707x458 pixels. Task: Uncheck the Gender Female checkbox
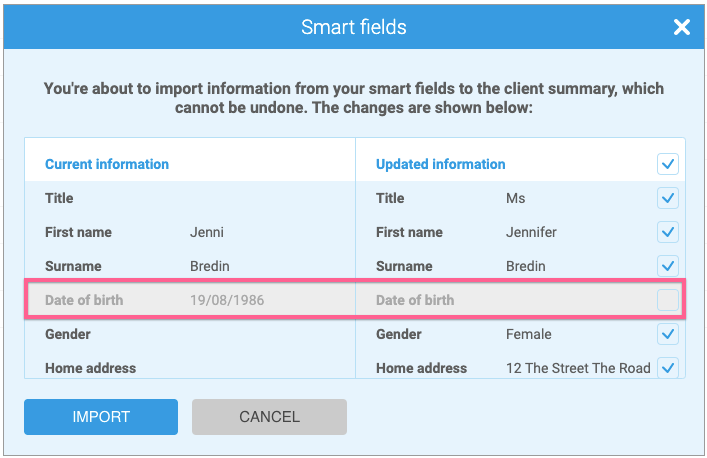point(667,334)
